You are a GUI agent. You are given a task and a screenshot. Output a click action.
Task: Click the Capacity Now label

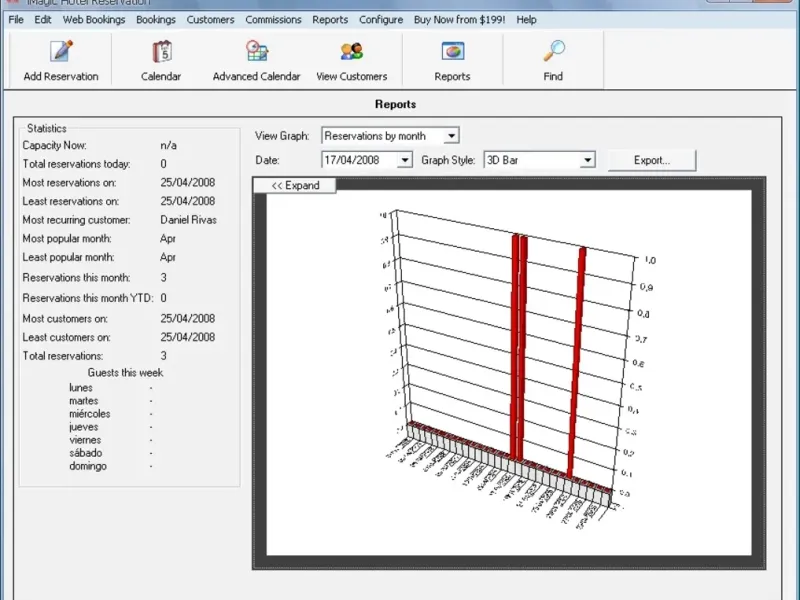tap(54, 145)
